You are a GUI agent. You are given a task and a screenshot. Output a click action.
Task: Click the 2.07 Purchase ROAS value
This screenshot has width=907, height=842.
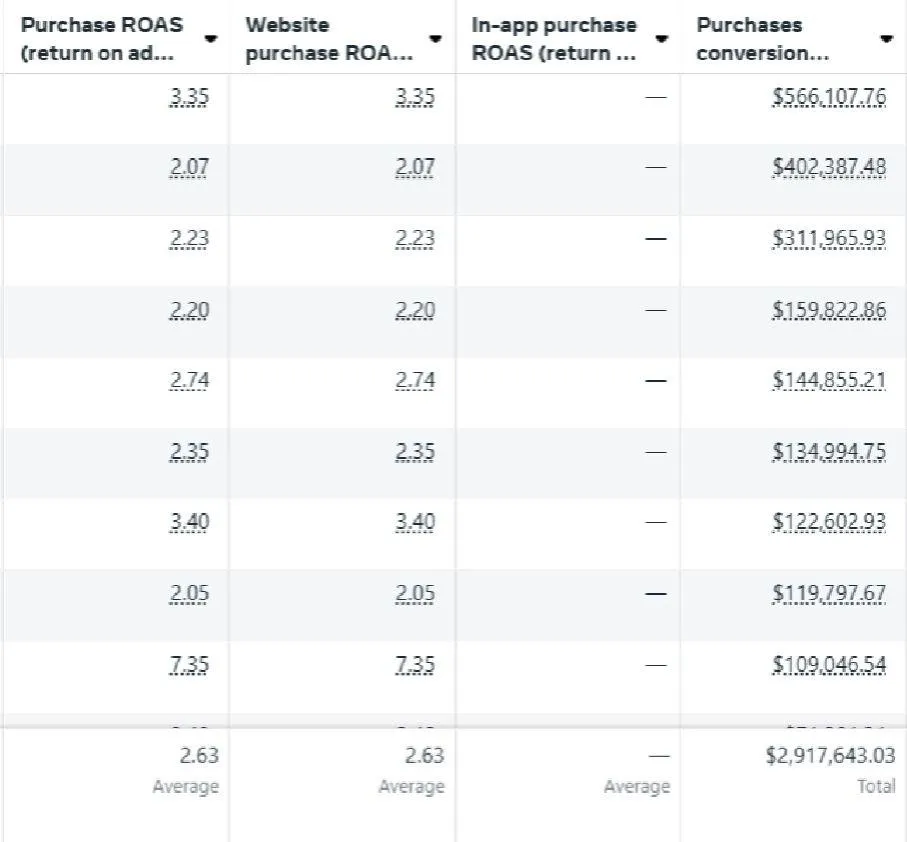(189, 168)
